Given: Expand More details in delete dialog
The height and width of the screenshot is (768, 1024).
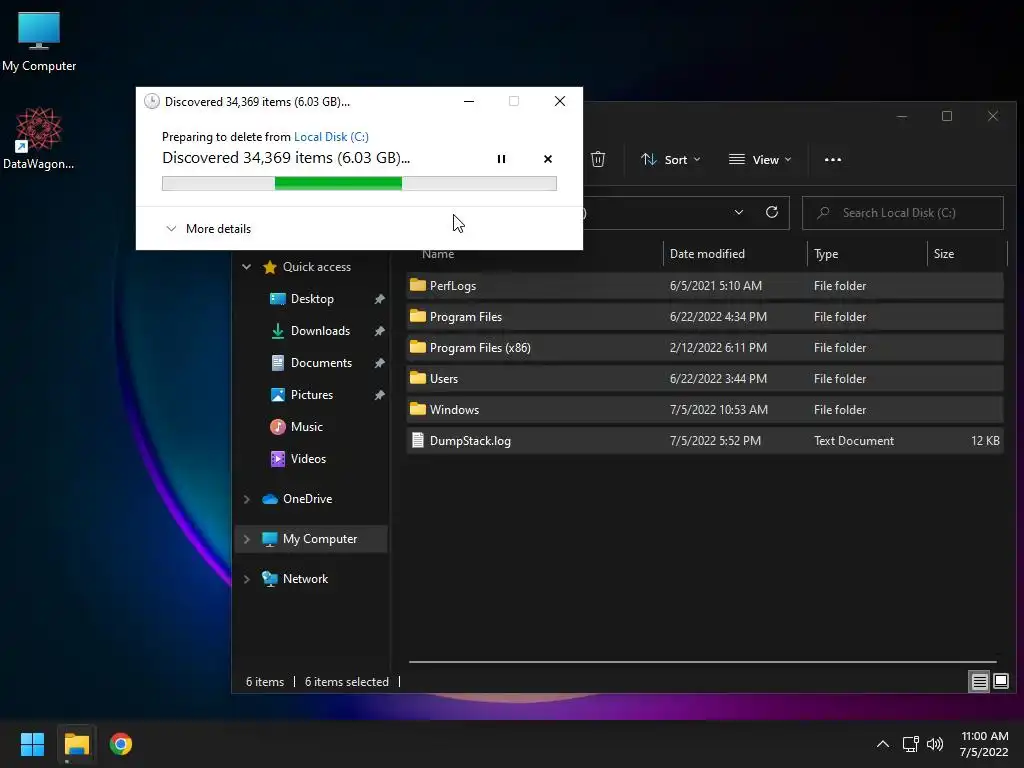Looking at the screenshot, I should (208, 229).
